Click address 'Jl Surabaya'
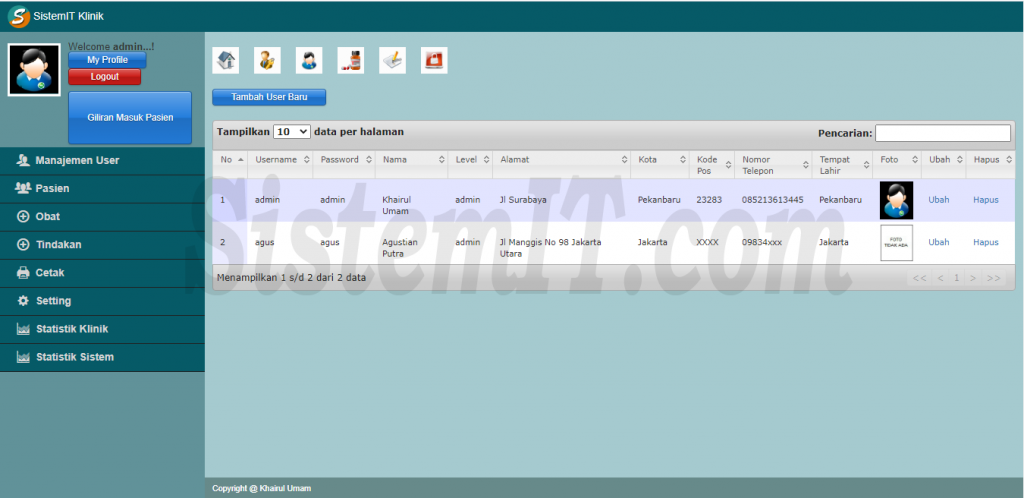The height and width of the screenshot is (498, 1024). [x=523, y=200]
